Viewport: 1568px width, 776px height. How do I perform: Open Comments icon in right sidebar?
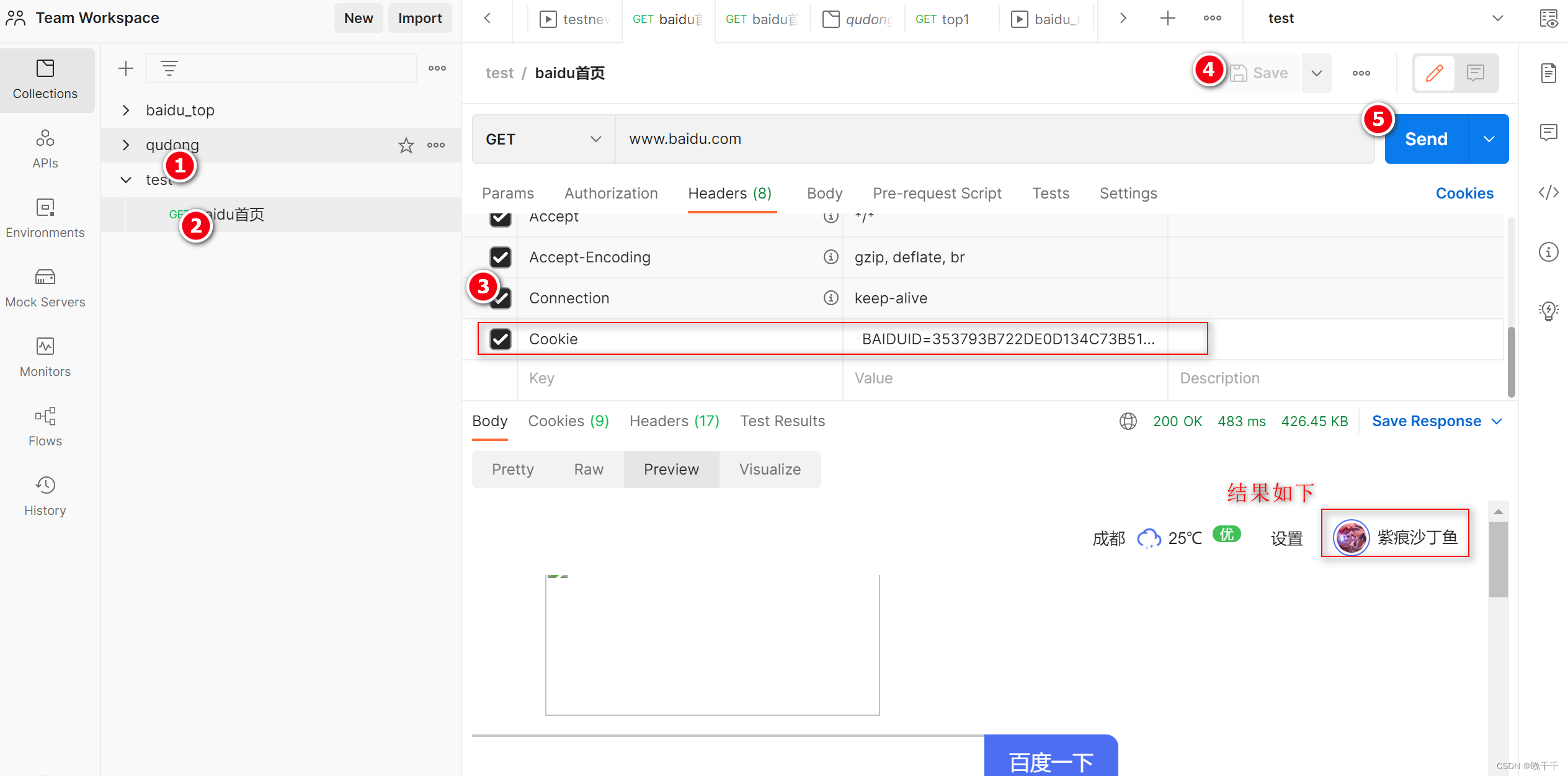click(1549, 132)
